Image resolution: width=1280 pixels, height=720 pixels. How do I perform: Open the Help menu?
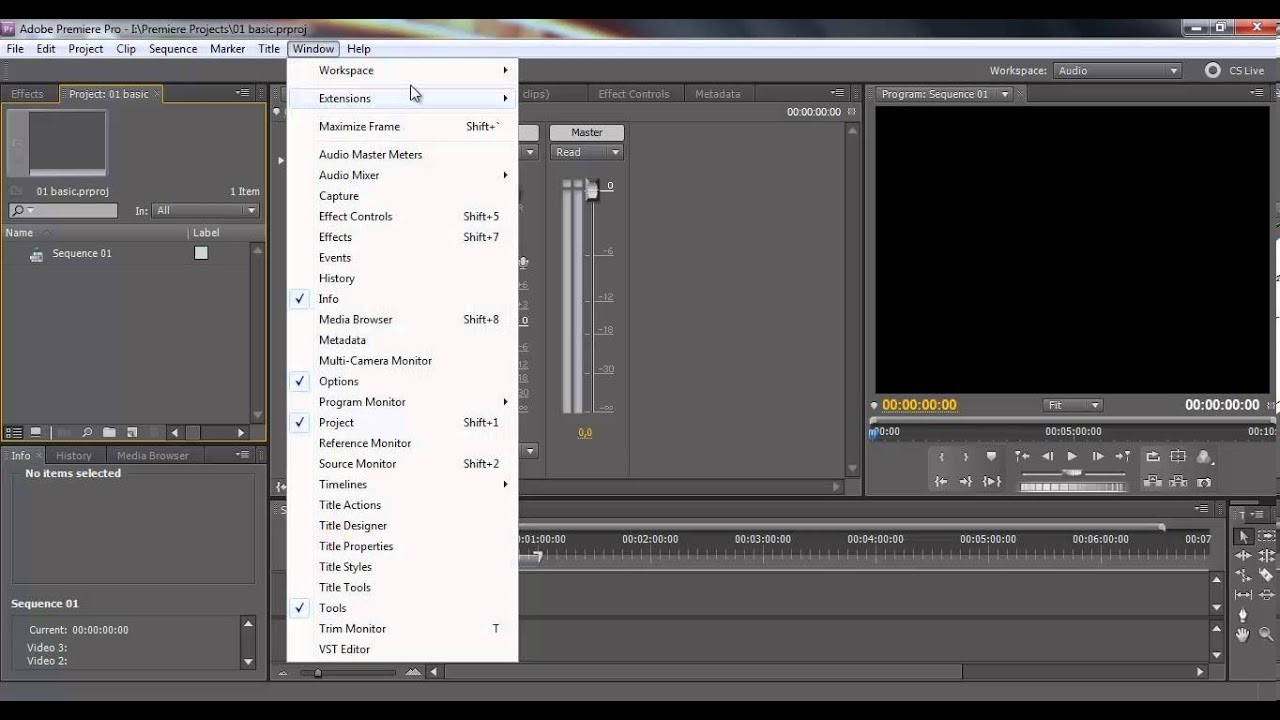358,48
